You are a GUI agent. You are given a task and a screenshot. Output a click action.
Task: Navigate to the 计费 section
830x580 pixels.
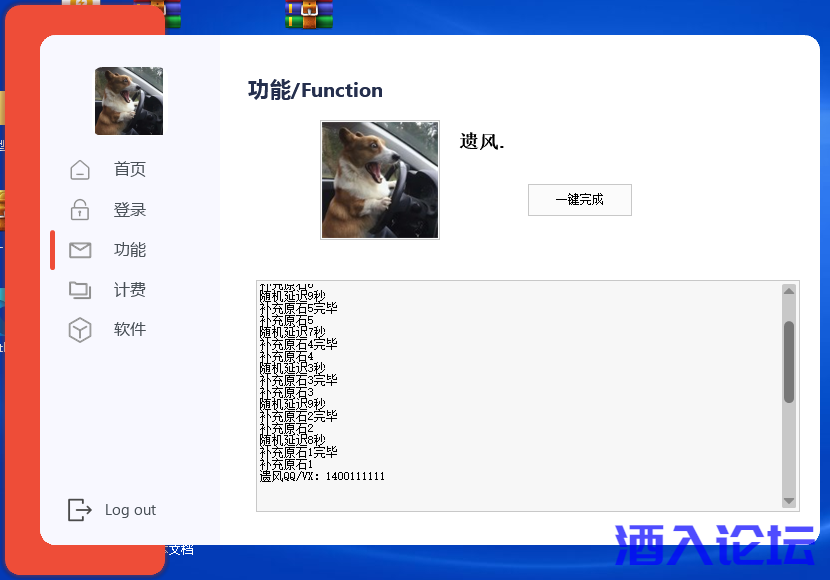(129, 290)
